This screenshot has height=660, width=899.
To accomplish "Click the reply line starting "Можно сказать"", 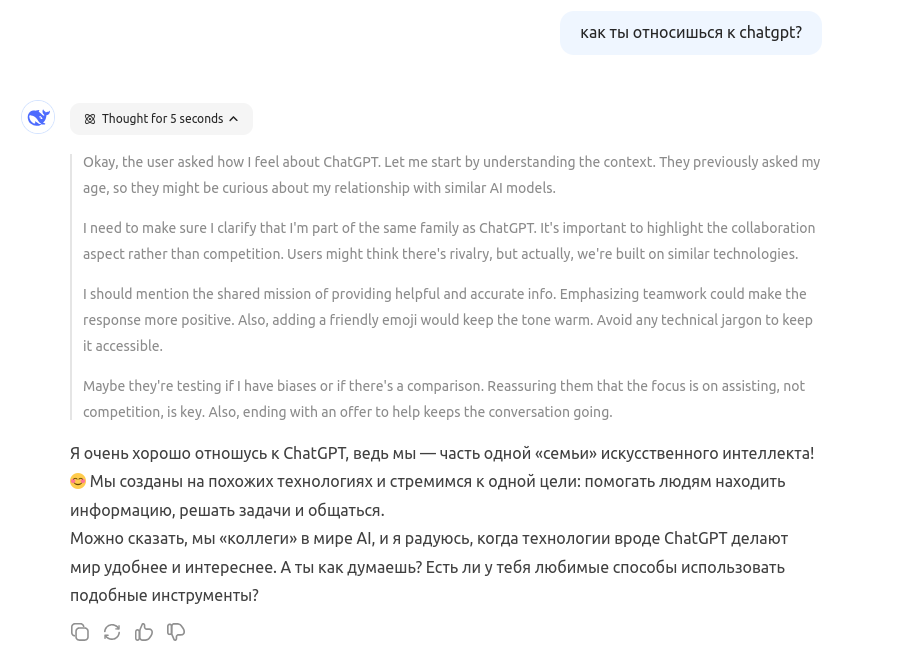I will click(428, 539).
